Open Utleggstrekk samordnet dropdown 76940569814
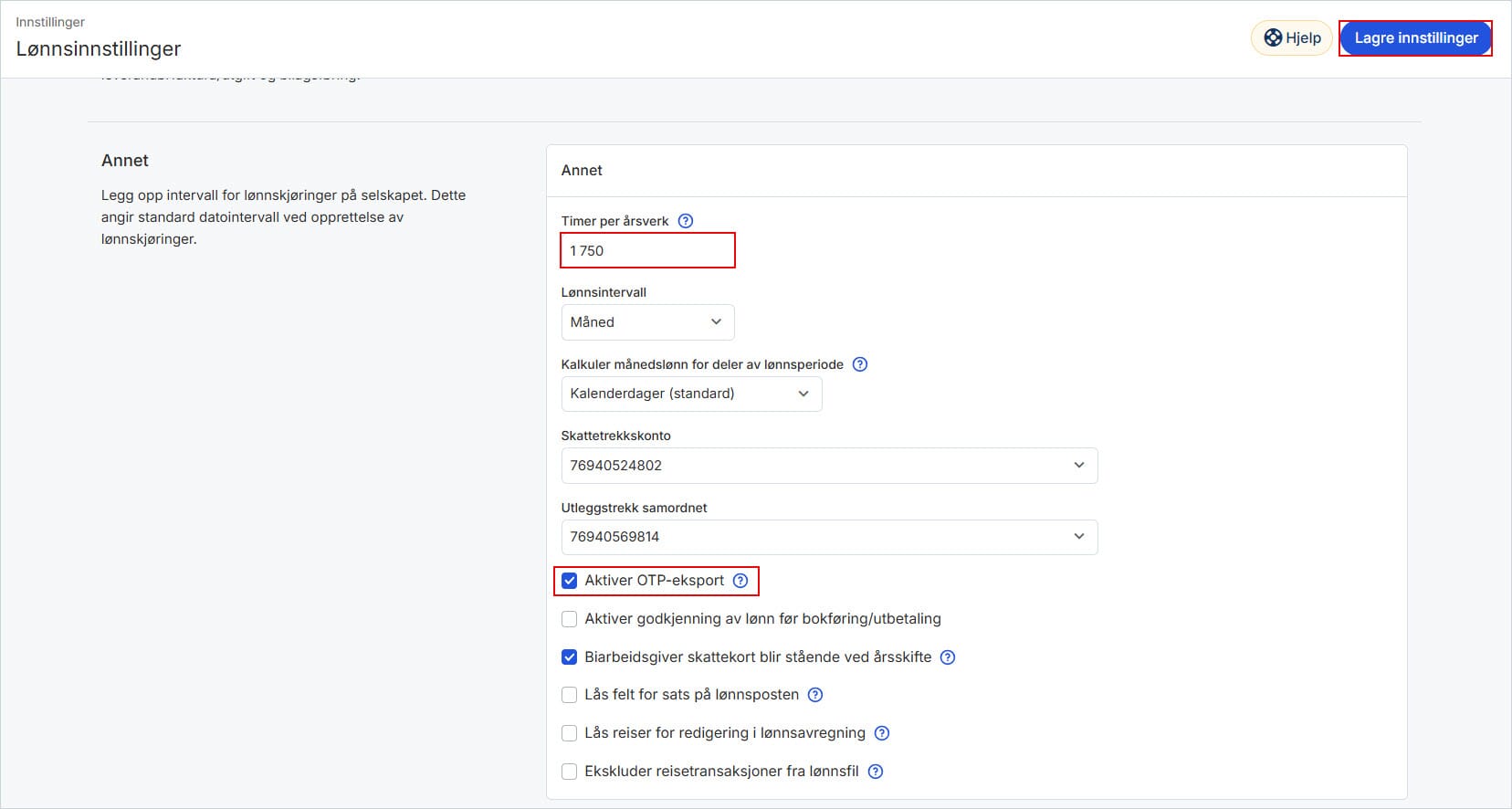 (829, 537)
